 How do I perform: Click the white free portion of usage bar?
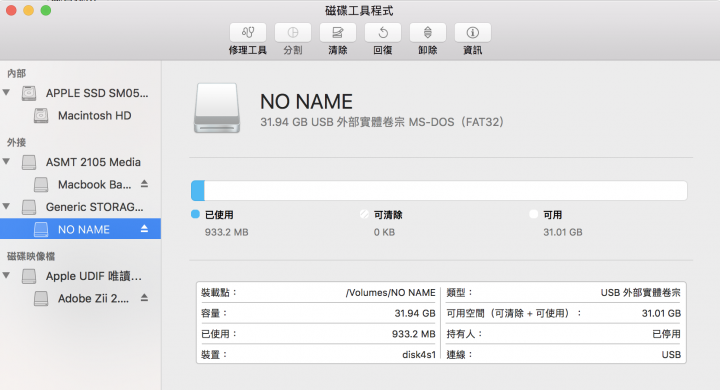coord(445,191)
